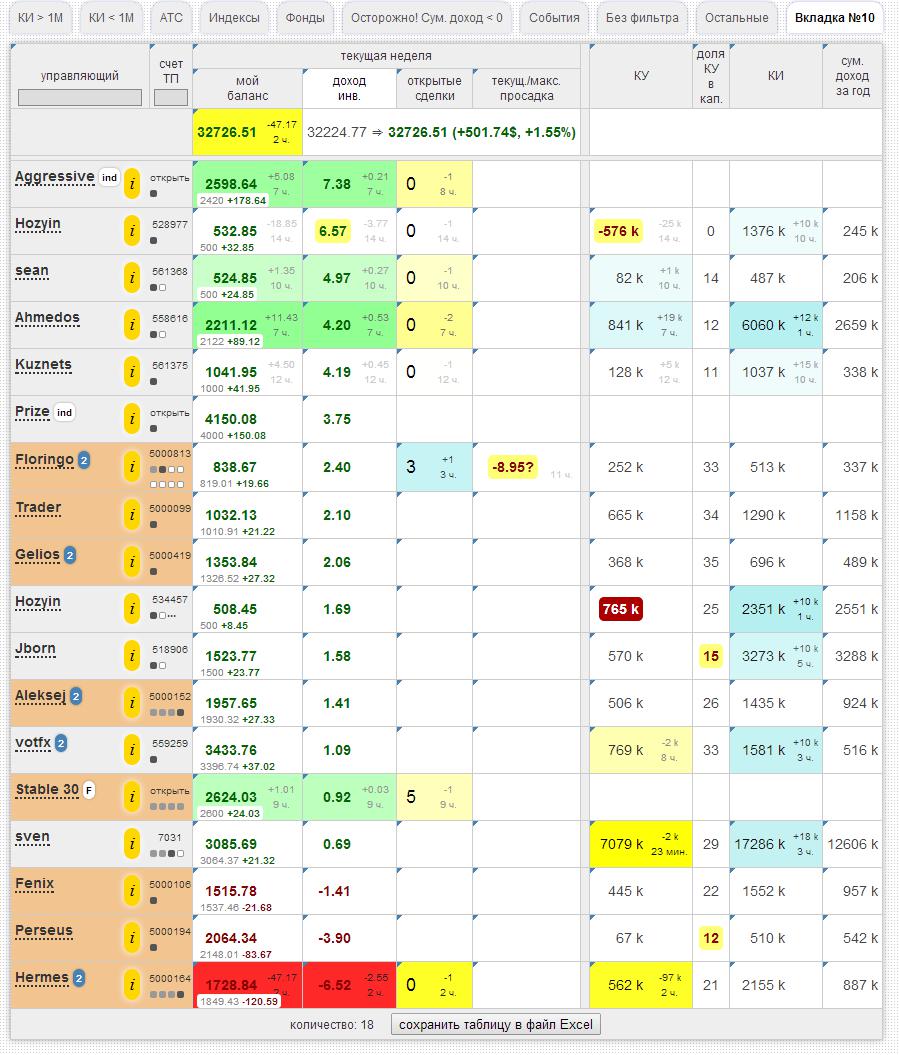Sort by доход инв. column header

(x=349, y=88)
